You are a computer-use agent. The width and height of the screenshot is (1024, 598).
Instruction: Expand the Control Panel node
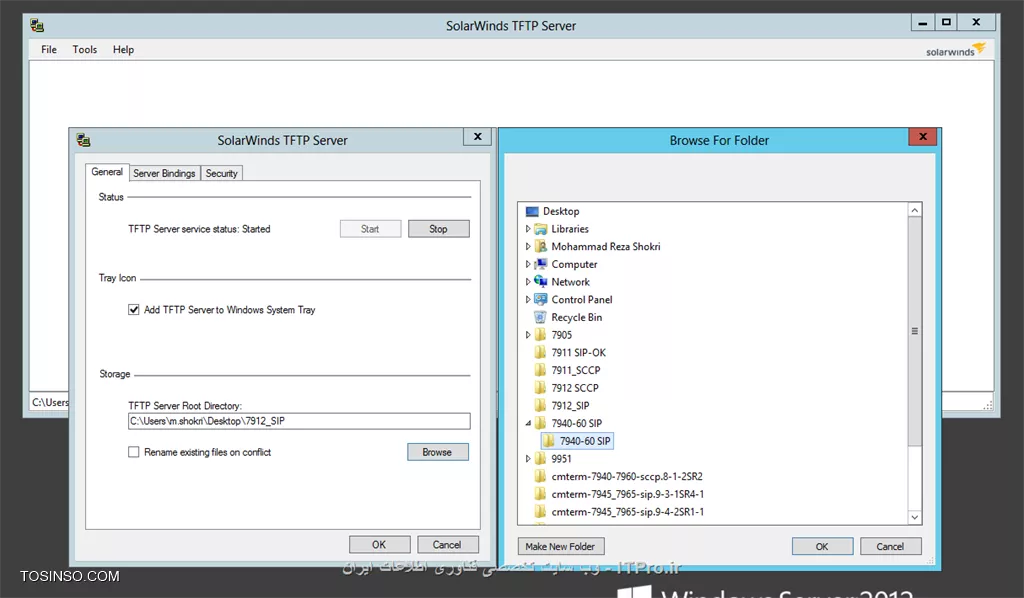(528, 300)
